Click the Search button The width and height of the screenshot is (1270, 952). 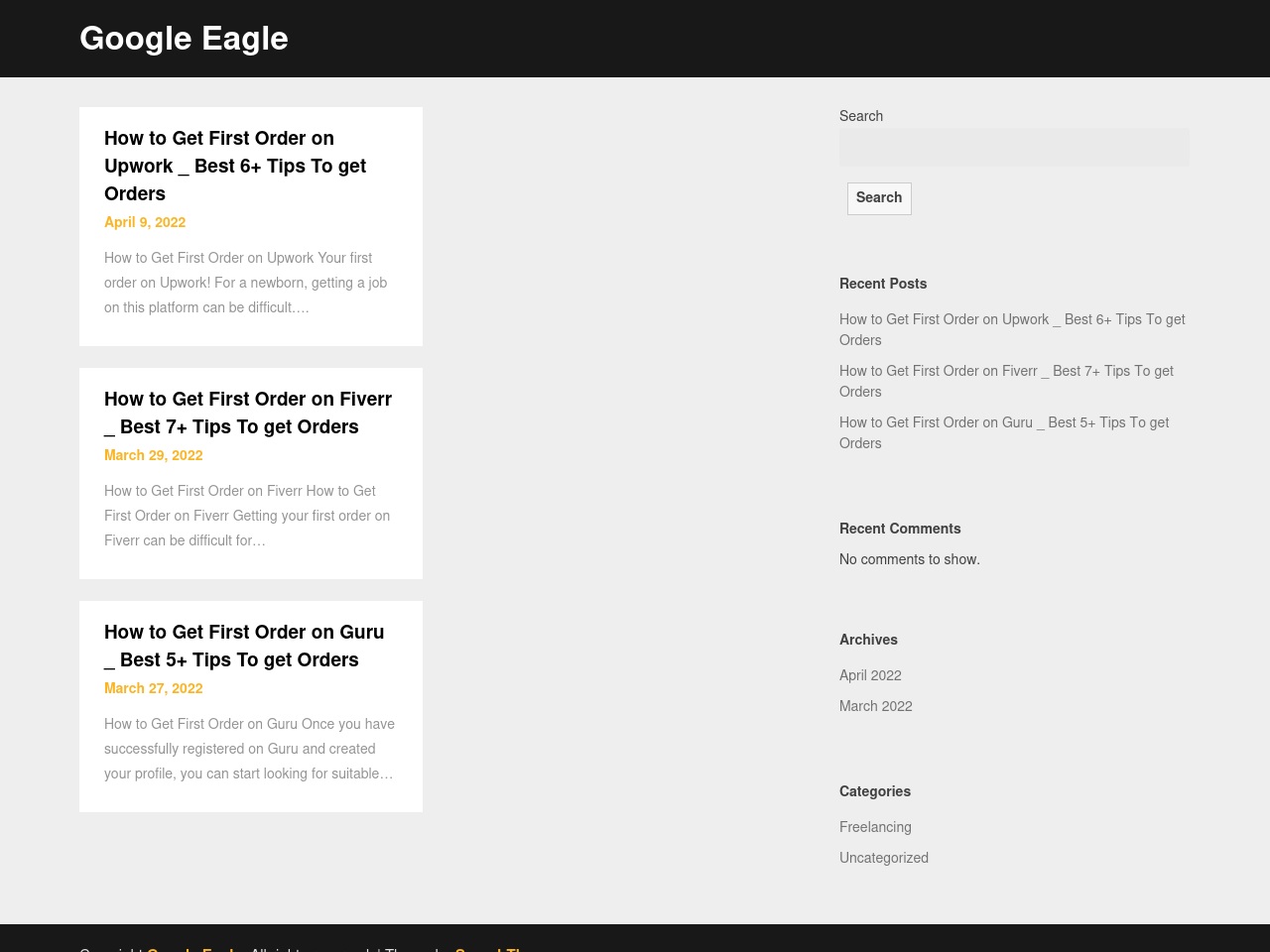coord(879,197)
